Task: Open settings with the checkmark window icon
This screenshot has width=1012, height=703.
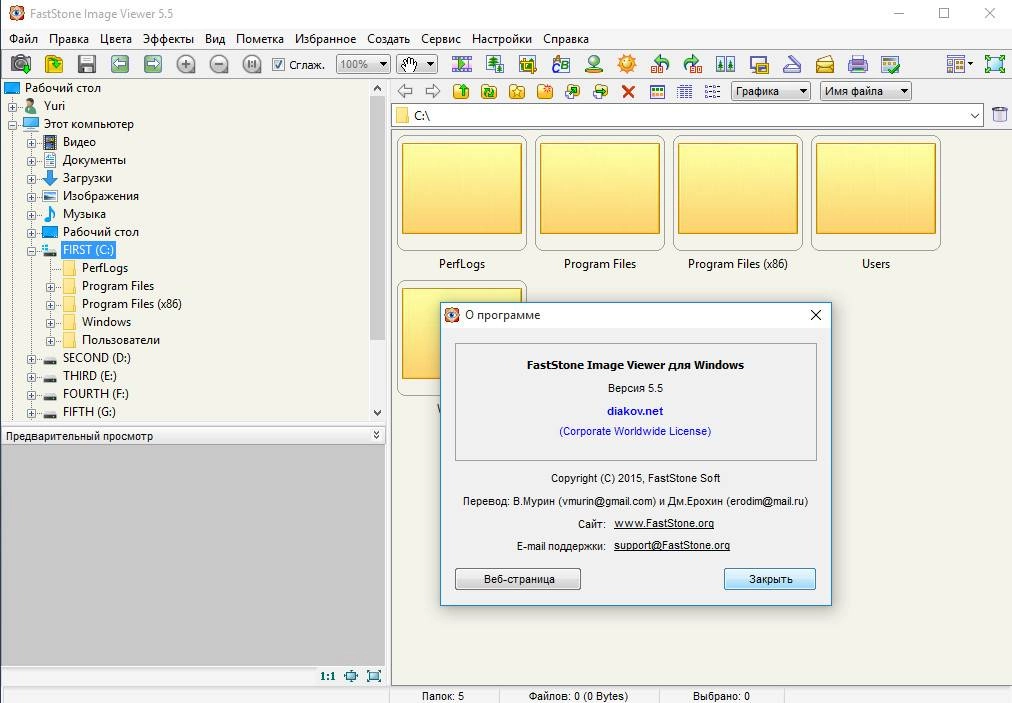Action: click(891, 64)
